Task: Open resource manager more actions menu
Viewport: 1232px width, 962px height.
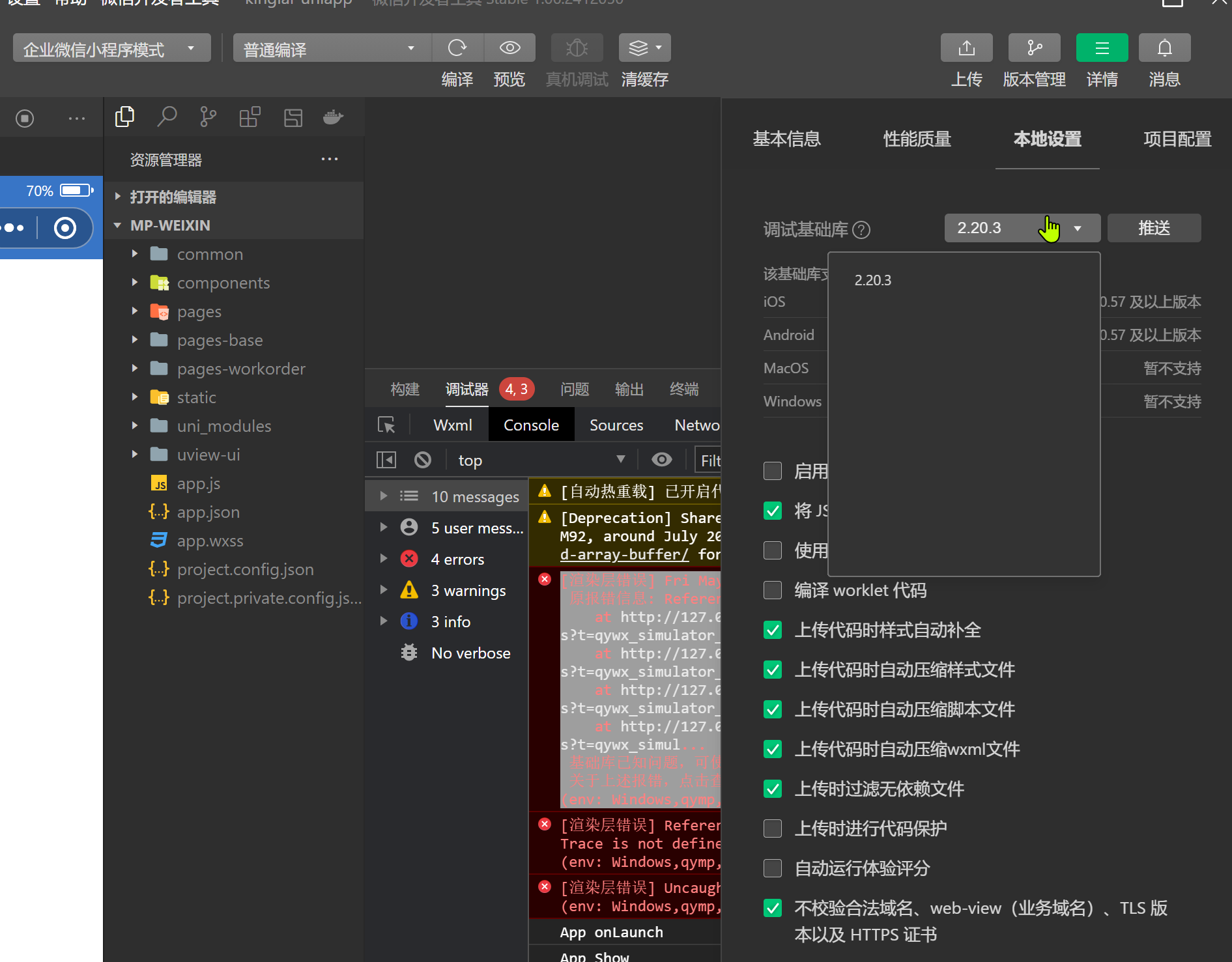Action: (x=330, y=160)
